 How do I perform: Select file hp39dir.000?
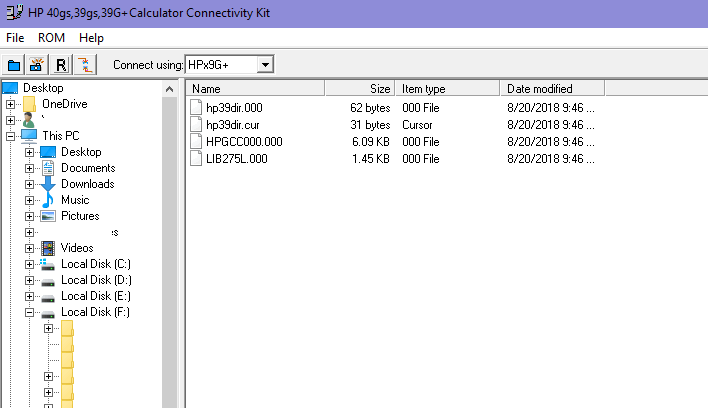[234, 108]
